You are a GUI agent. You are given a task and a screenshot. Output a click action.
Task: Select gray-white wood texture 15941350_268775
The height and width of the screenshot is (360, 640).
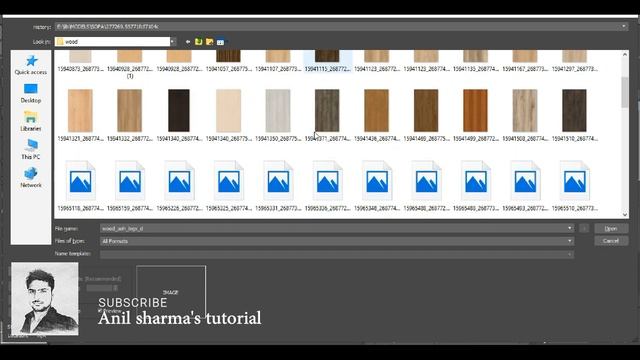(278, 111)
